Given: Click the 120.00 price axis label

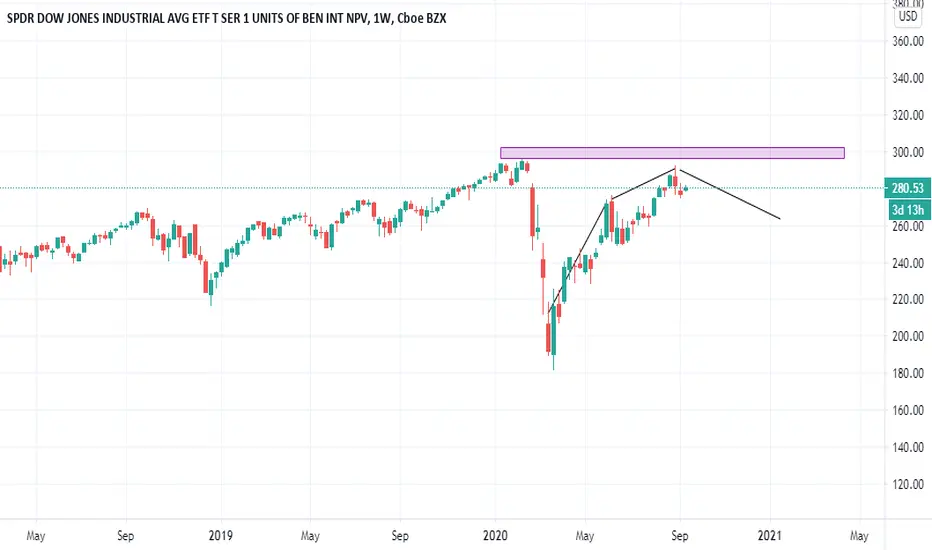Looking at the screenshot, I should pos(908,484).
